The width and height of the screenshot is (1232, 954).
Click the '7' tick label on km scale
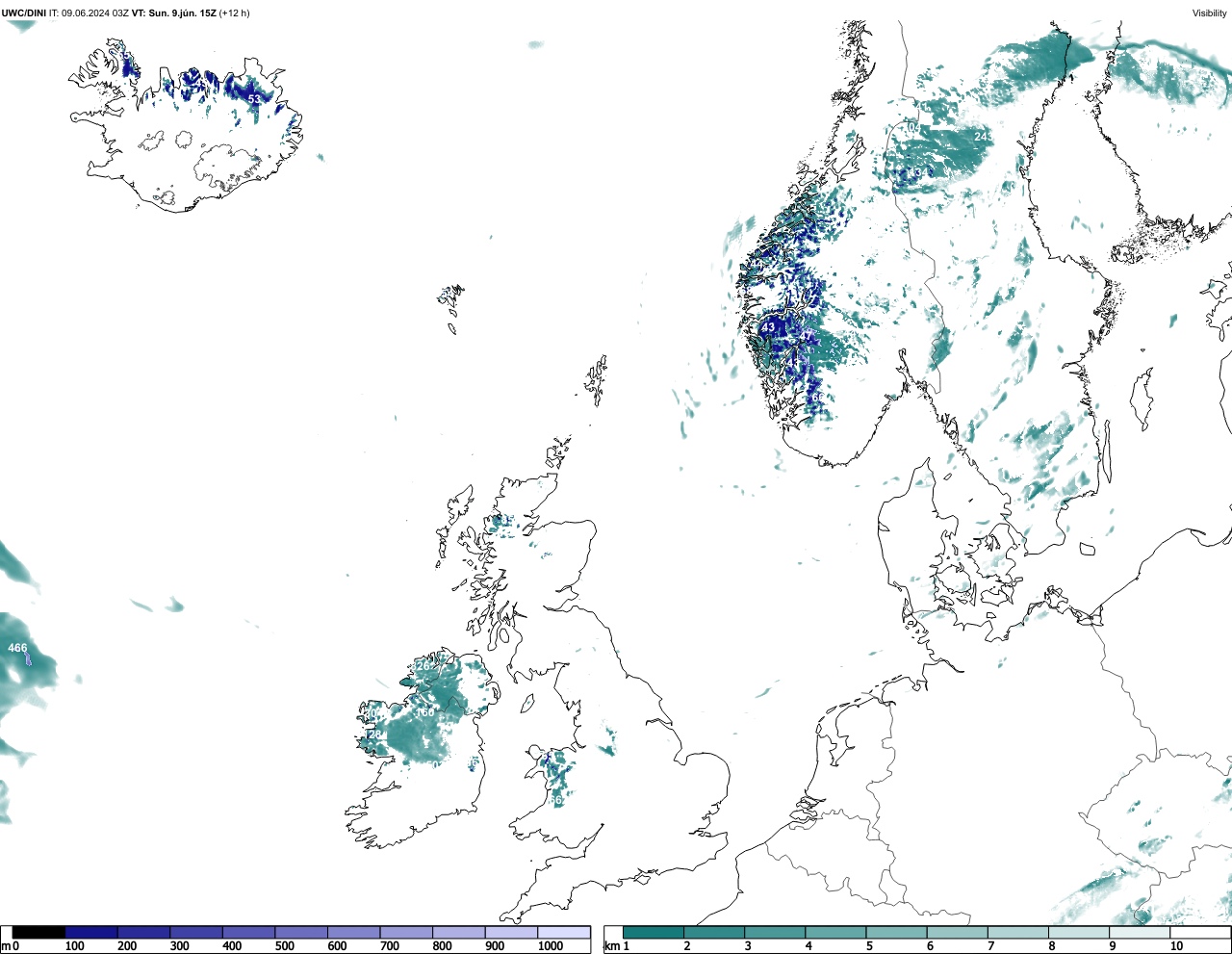(990, 946)
